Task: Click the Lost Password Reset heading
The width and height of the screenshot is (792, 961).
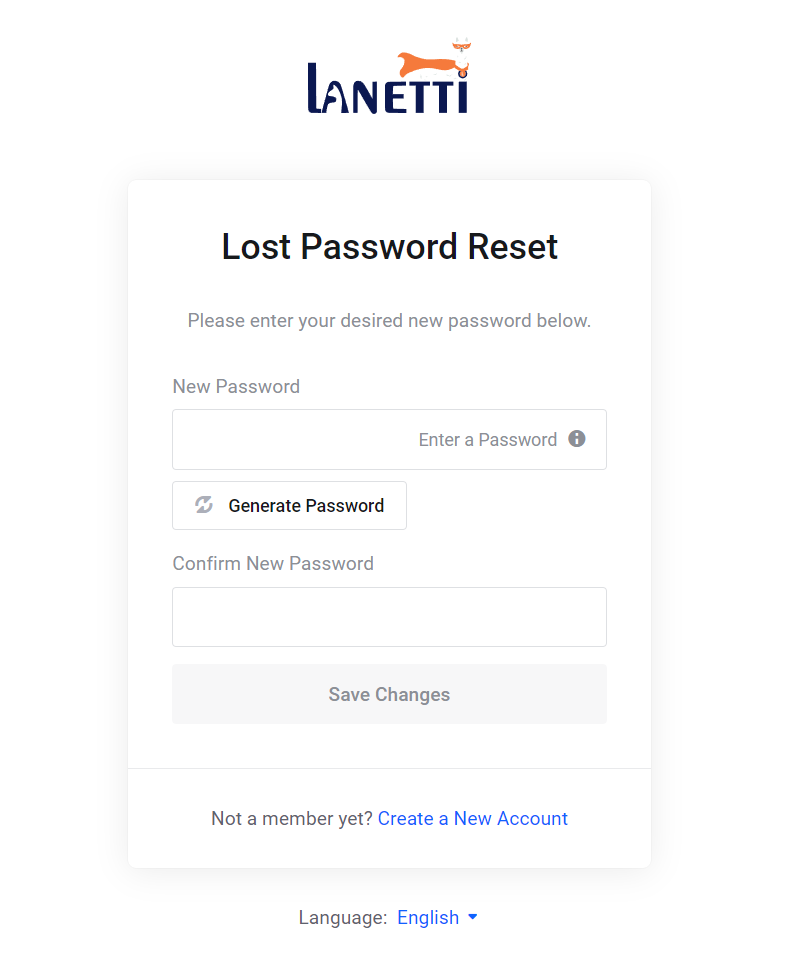Action: (x=389, y=246)
